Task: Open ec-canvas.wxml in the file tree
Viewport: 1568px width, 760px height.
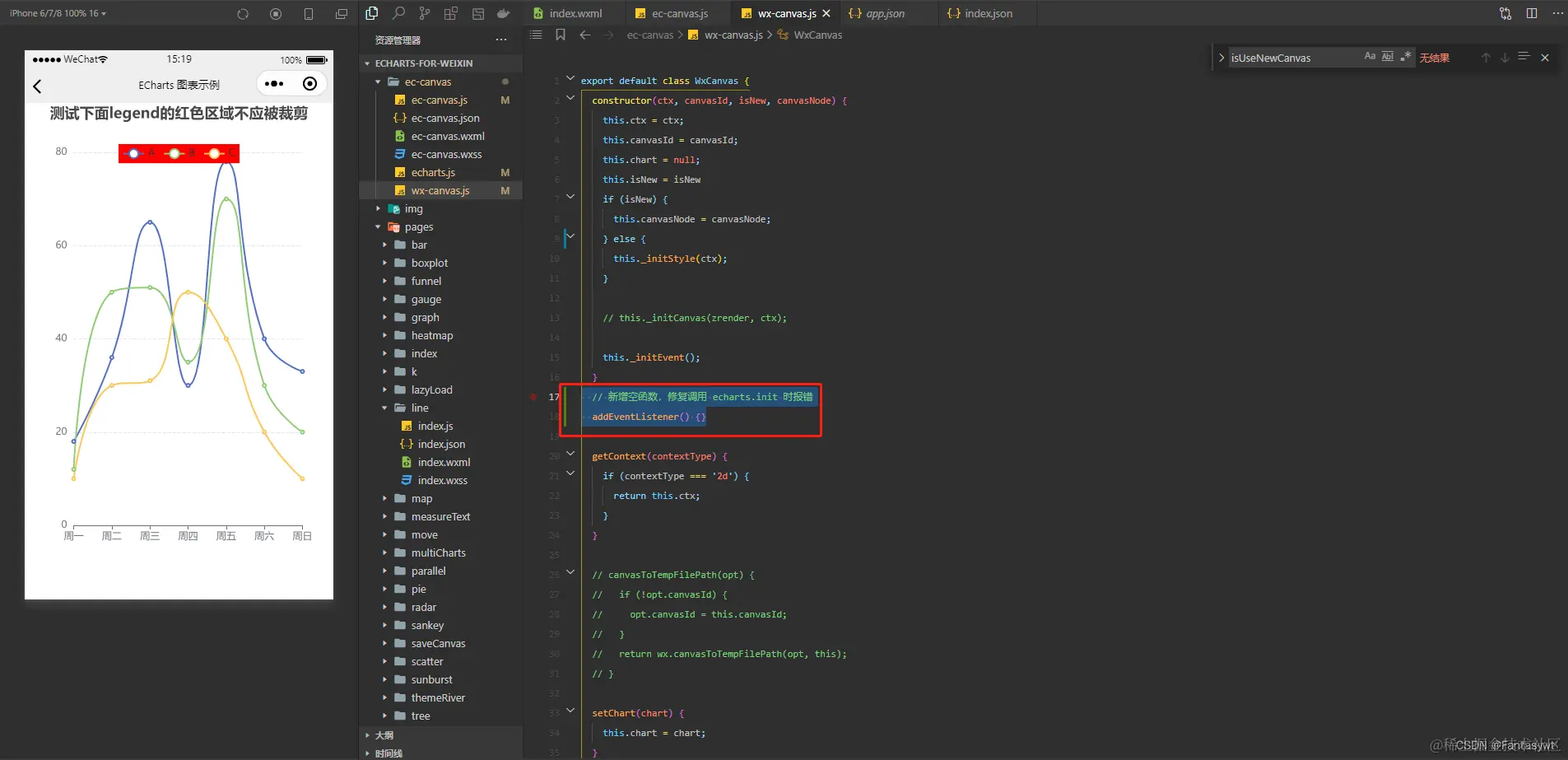Action: point(440,136)
